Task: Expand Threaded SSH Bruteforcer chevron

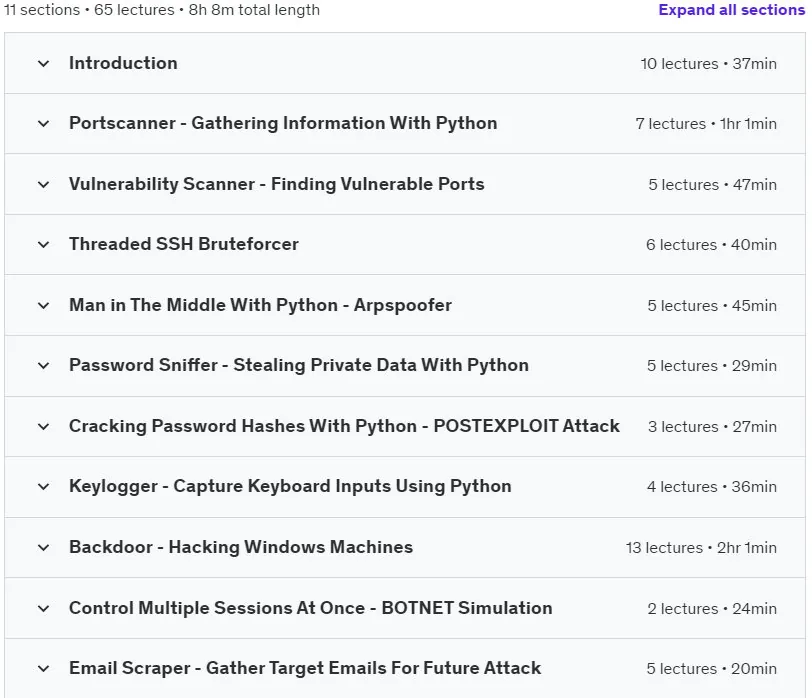Action: [x=44, y=244]
